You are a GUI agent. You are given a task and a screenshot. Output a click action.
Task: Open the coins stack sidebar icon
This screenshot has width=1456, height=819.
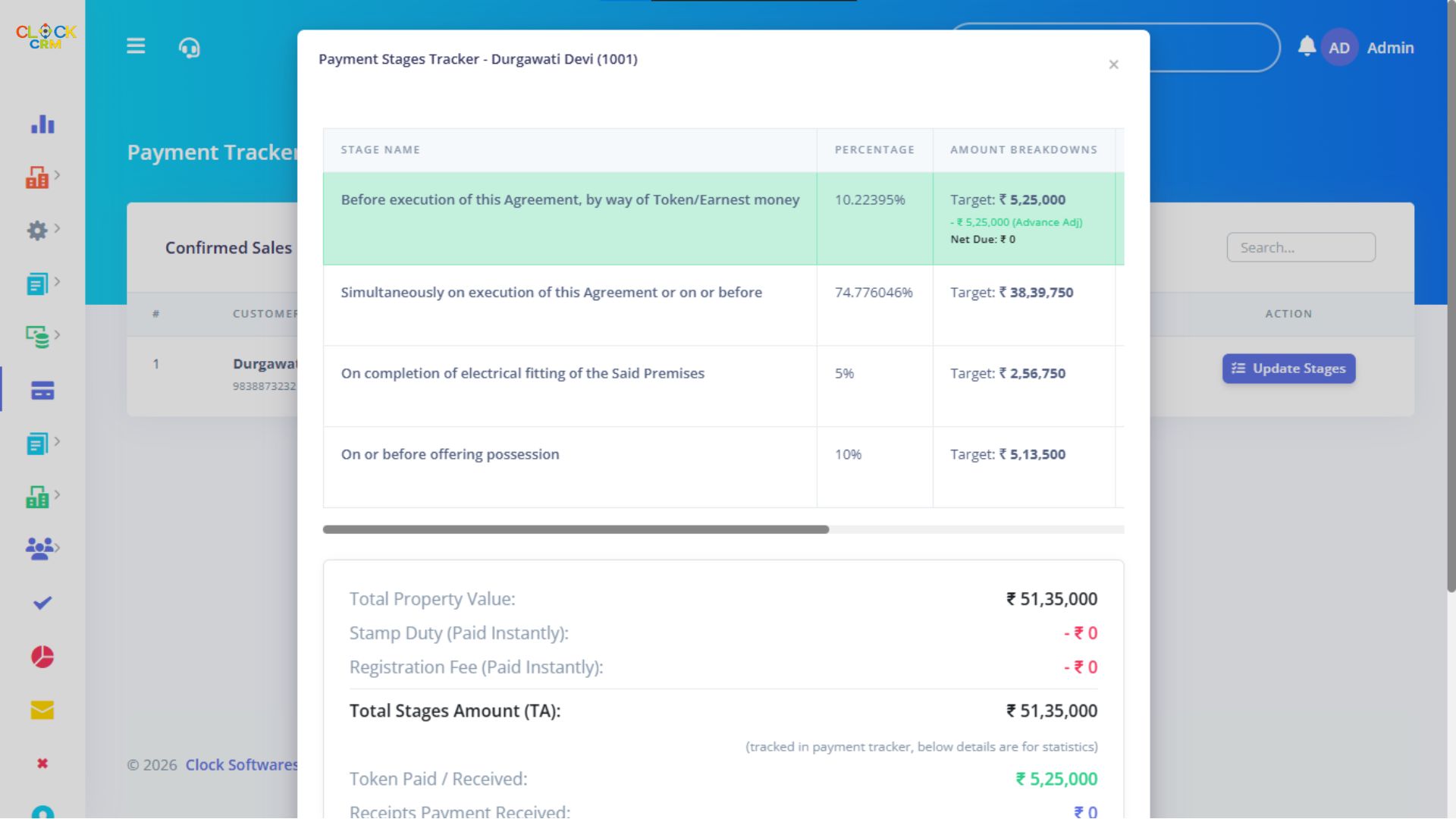37,337
